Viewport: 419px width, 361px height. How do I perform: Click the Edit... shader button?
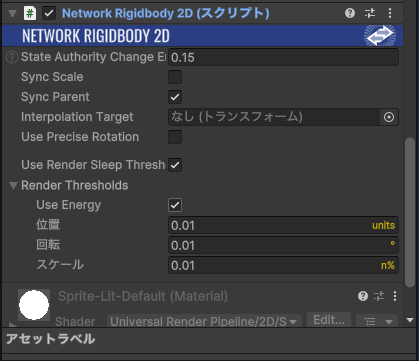click(329, 320)
